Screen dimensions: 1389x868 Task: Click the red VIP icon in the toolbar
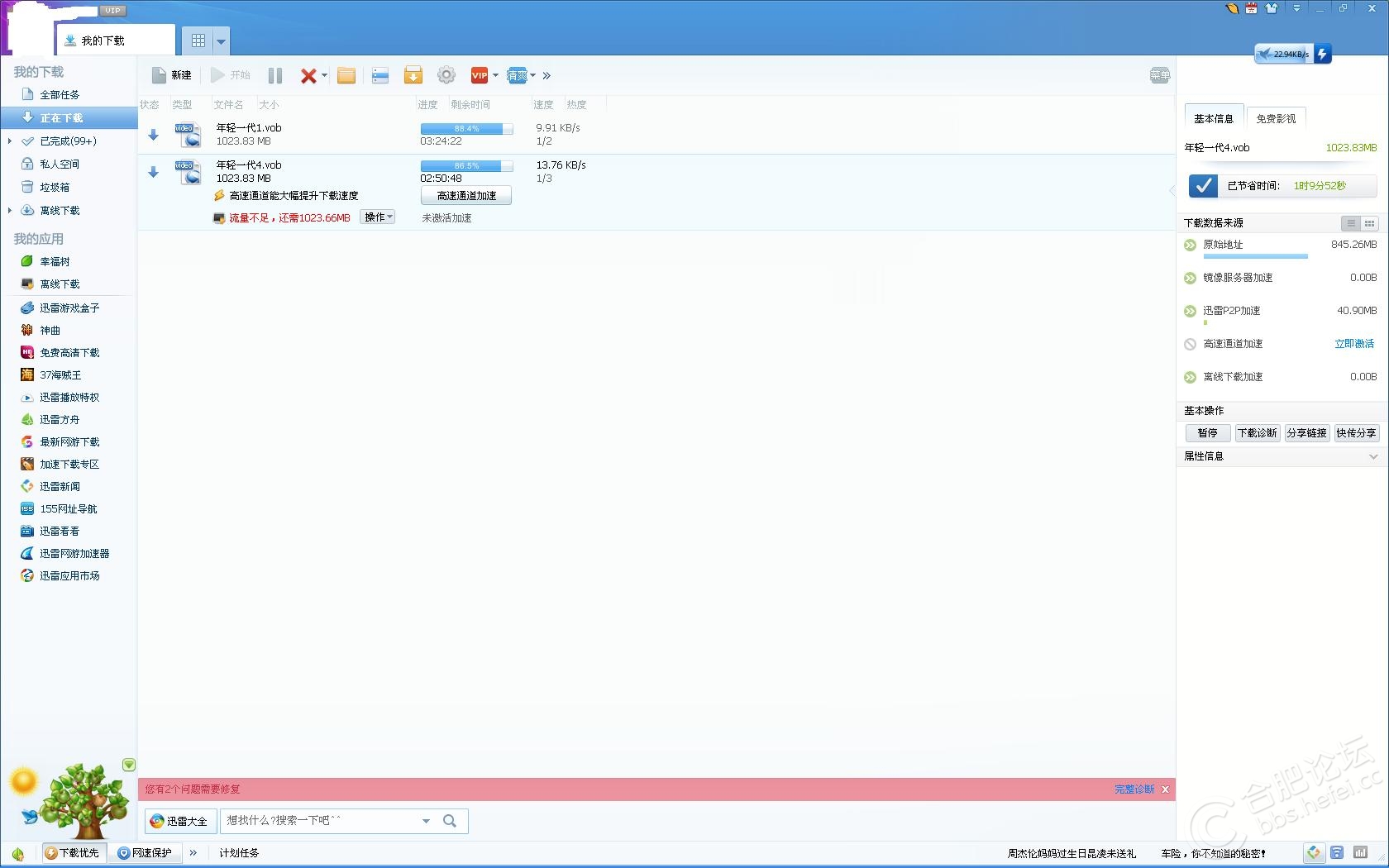480,75
